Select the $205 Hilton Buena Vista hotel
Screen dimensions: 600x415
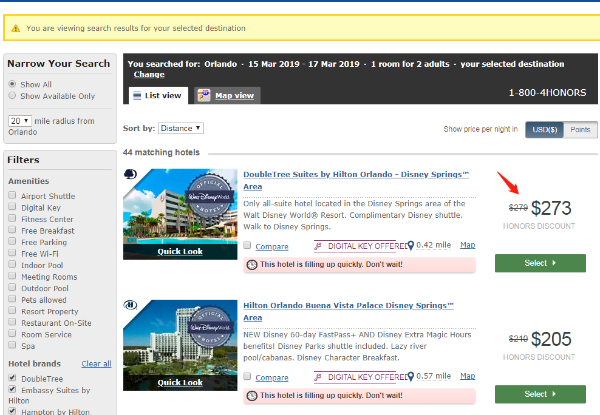click(x=540, y=394)
